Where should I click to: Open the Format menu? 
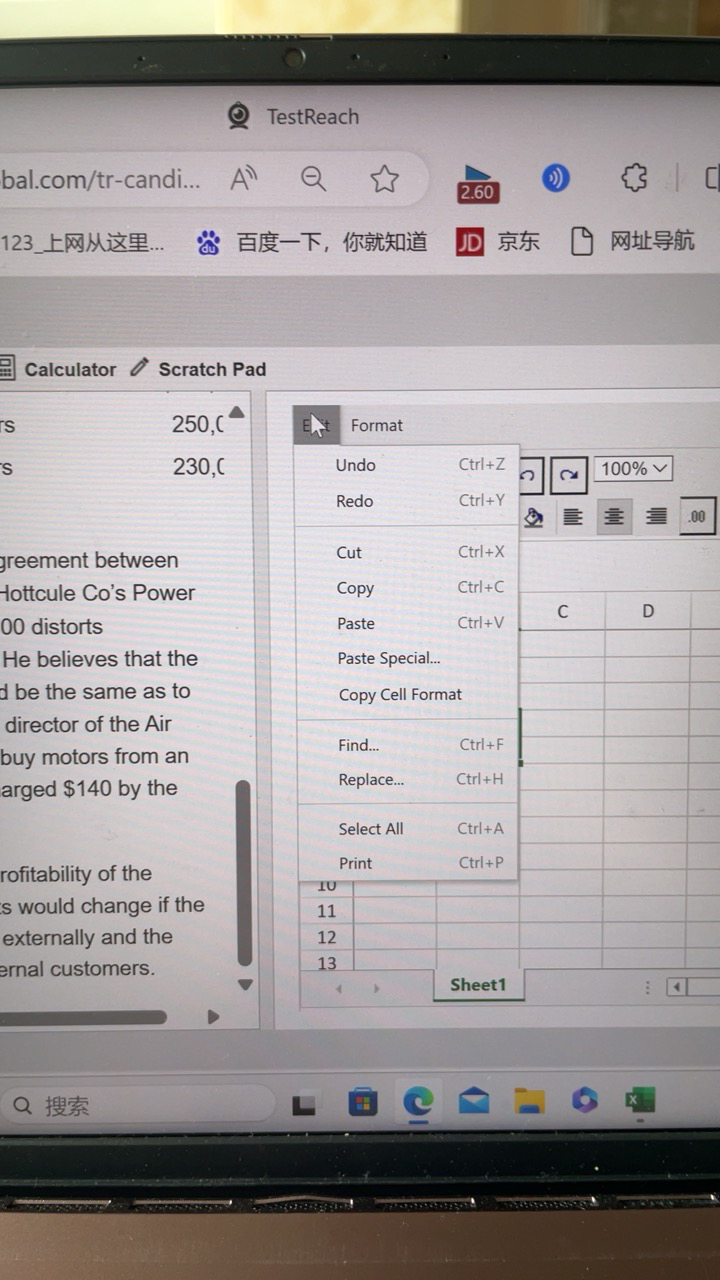pyautogui.click(x=377, y=425)
